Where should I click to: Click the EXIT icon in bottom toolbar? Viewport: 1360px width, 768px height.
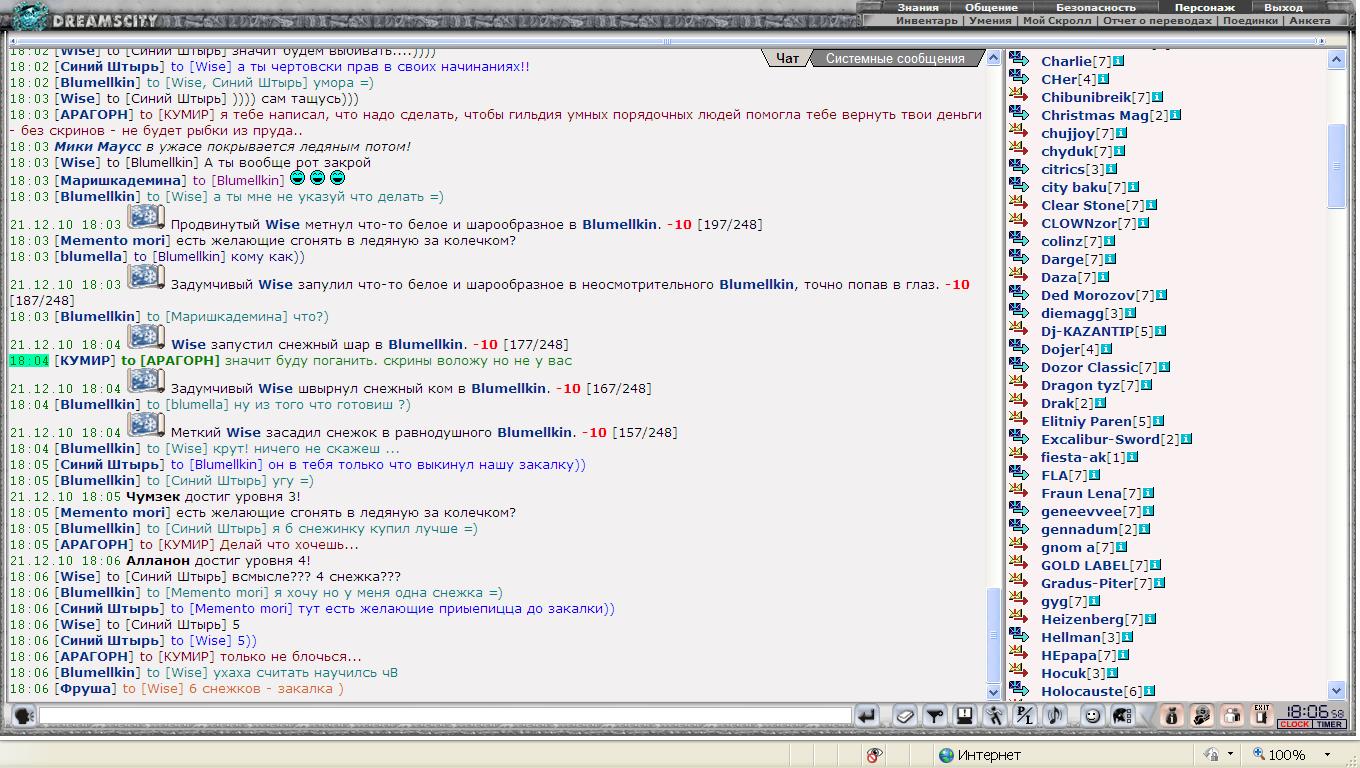1262,715
